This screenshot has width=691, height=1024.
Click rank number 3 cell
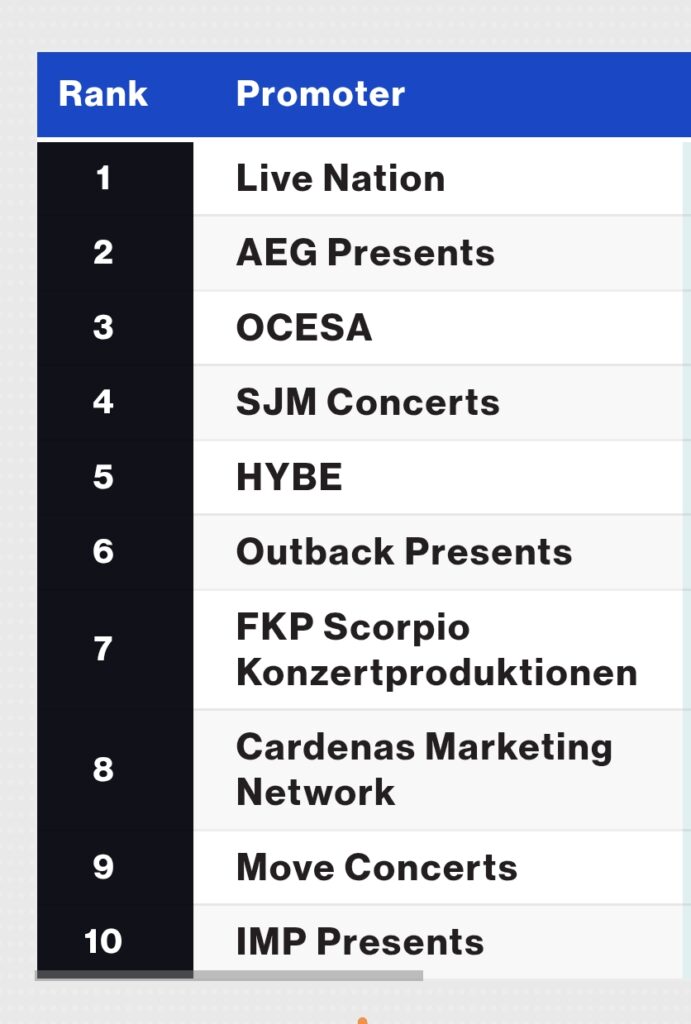pyautogui.click(x=103, y=328)
